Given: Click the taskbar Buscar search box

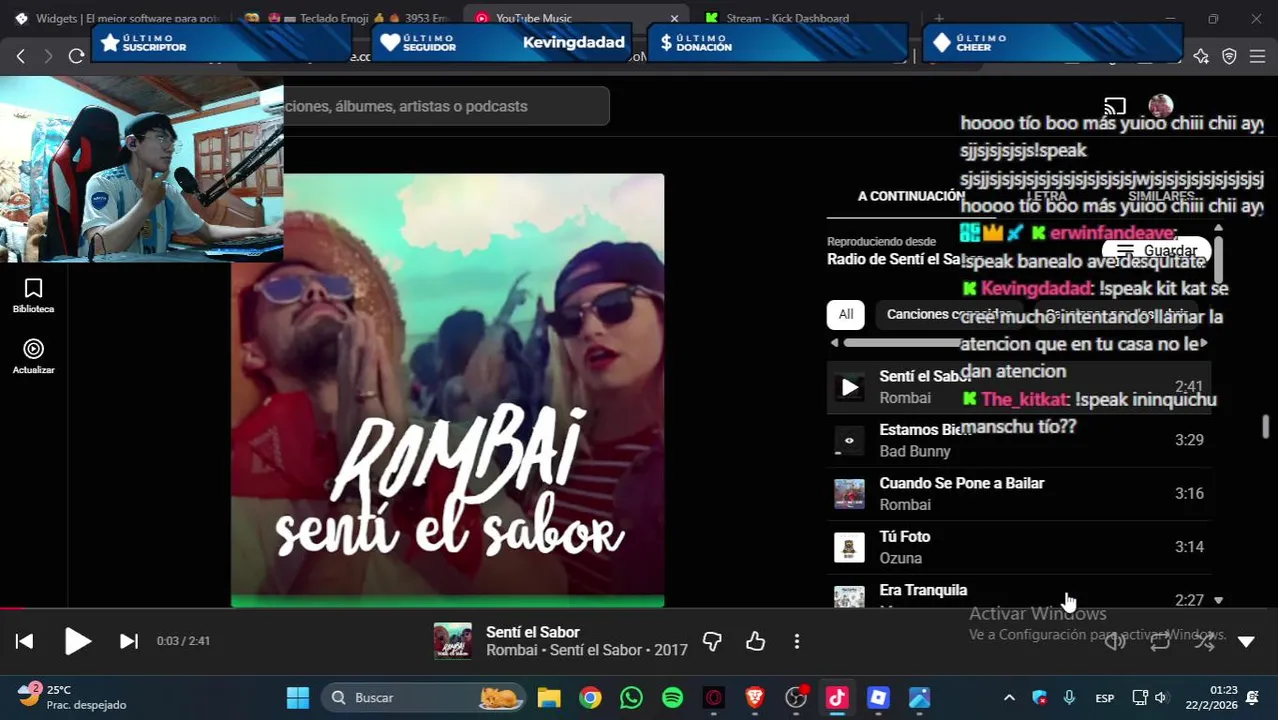Looking at the screenshot, I should click(x=425, y=698).
